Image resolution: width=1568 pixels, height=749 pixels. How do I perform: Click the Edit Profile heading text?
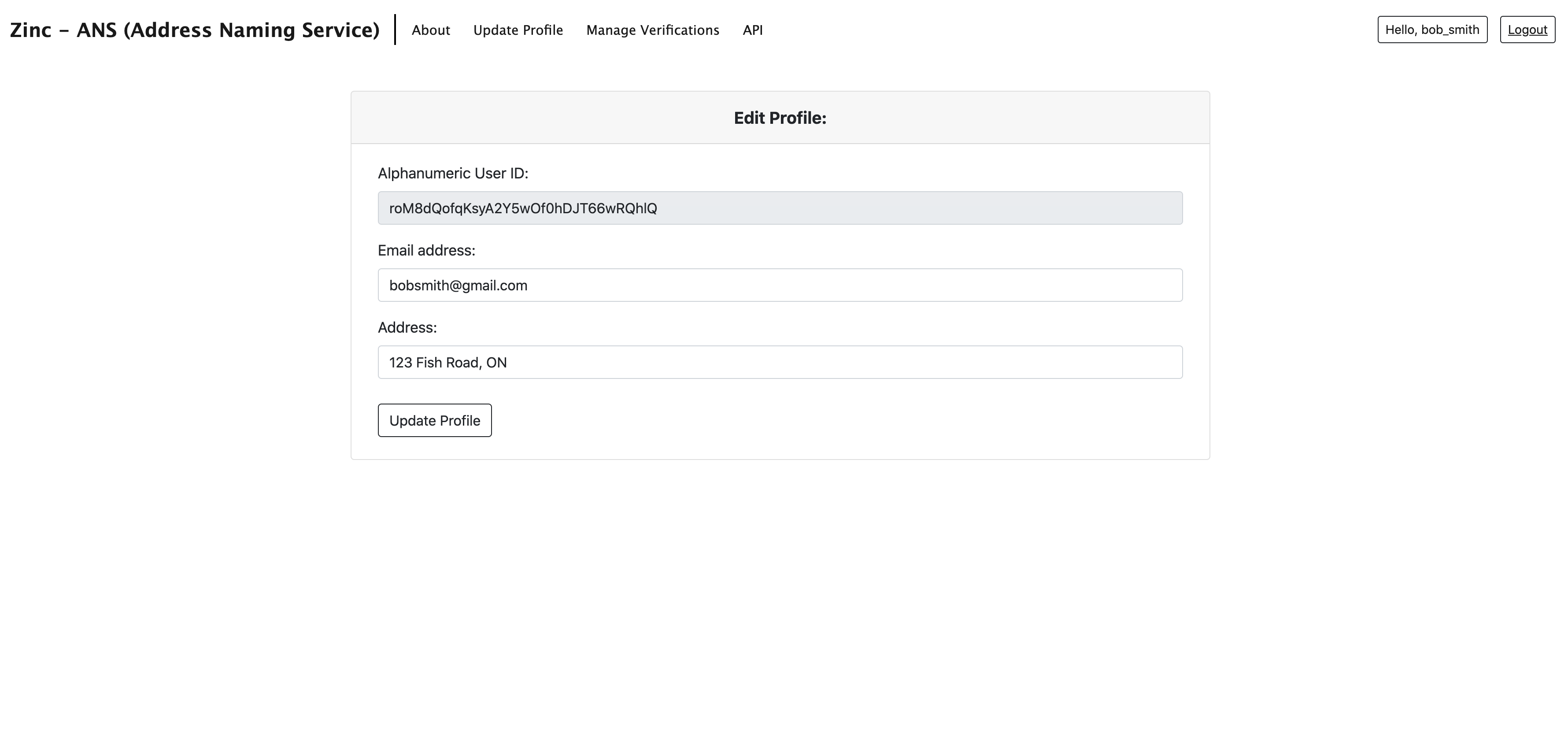pyautogui.click(x=780, y=118)
